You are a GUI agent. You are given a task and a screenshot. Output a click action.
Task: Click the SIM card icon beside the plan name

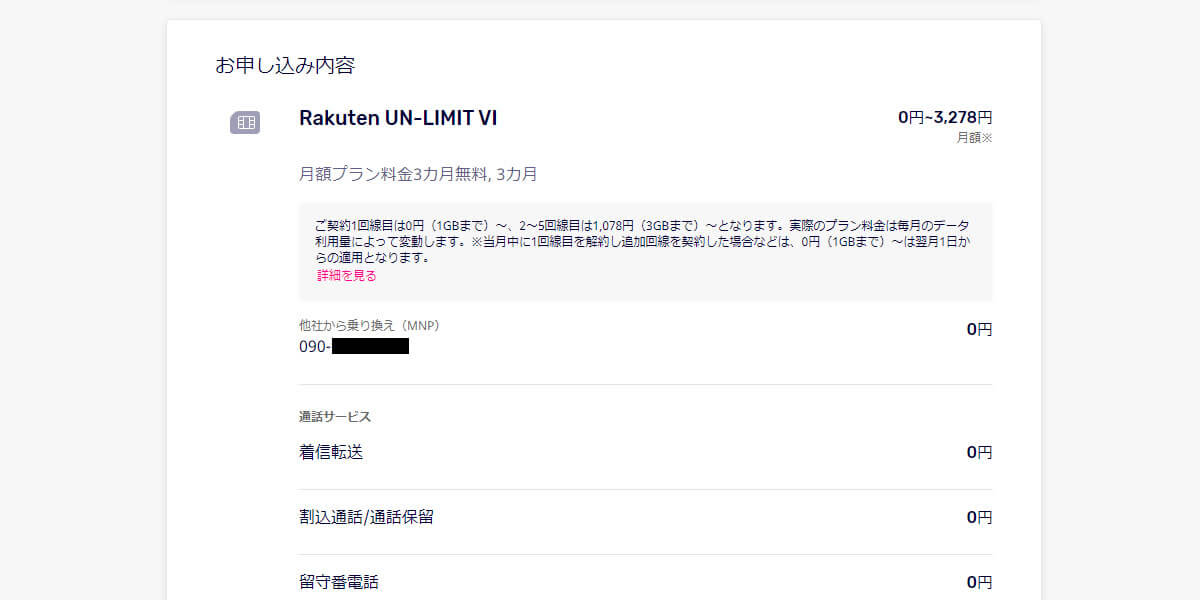pyautogui.click(x=245, y=123)
